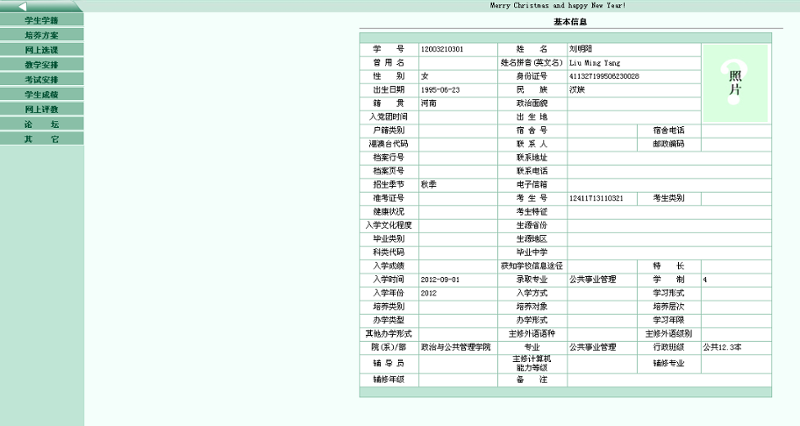
Task: Select the native place value 河南
Action: (429, 104)
